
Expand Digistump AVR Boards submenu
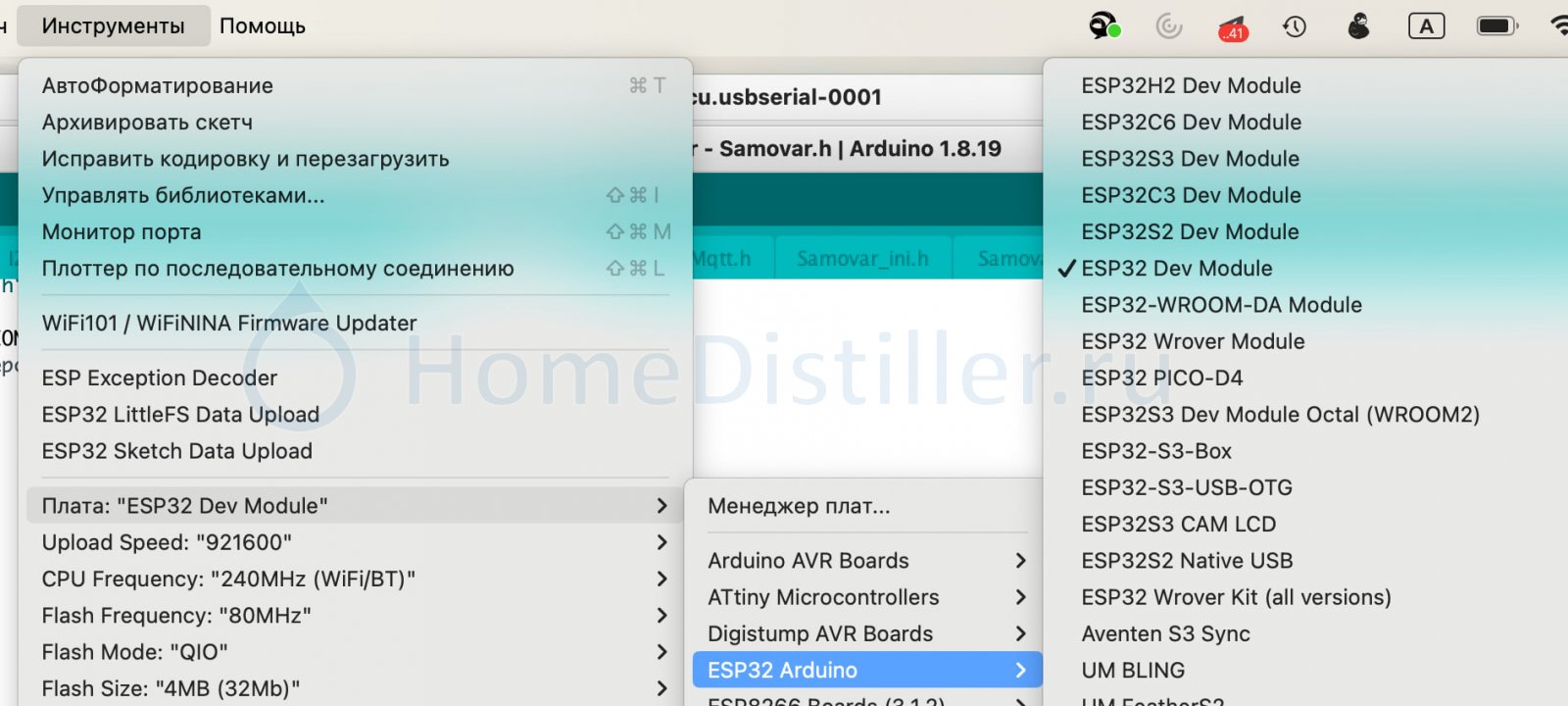(x=867, y=633)
